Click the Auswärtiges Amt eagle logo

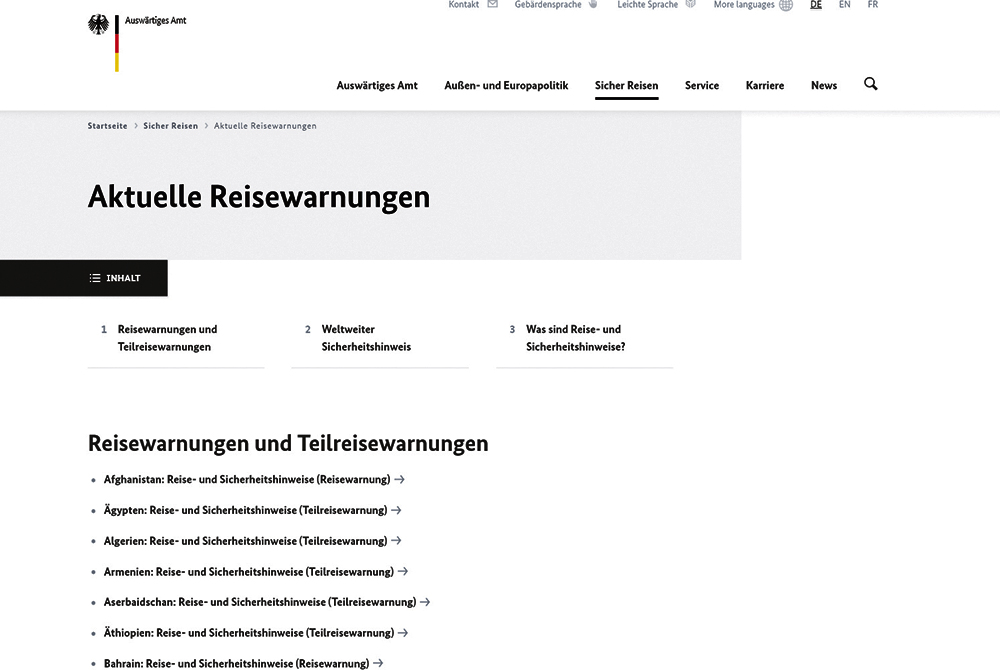click(x=99, y=27)
